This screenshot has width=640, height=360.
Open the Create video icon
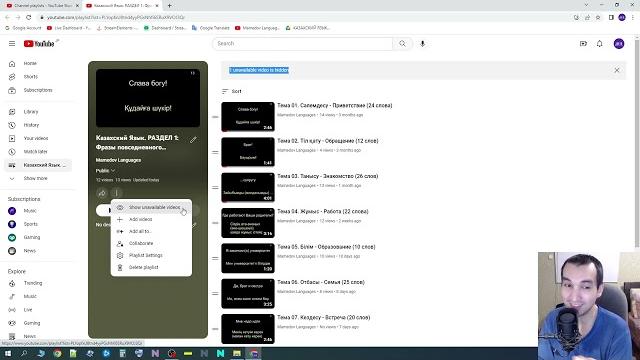[583, 44]
